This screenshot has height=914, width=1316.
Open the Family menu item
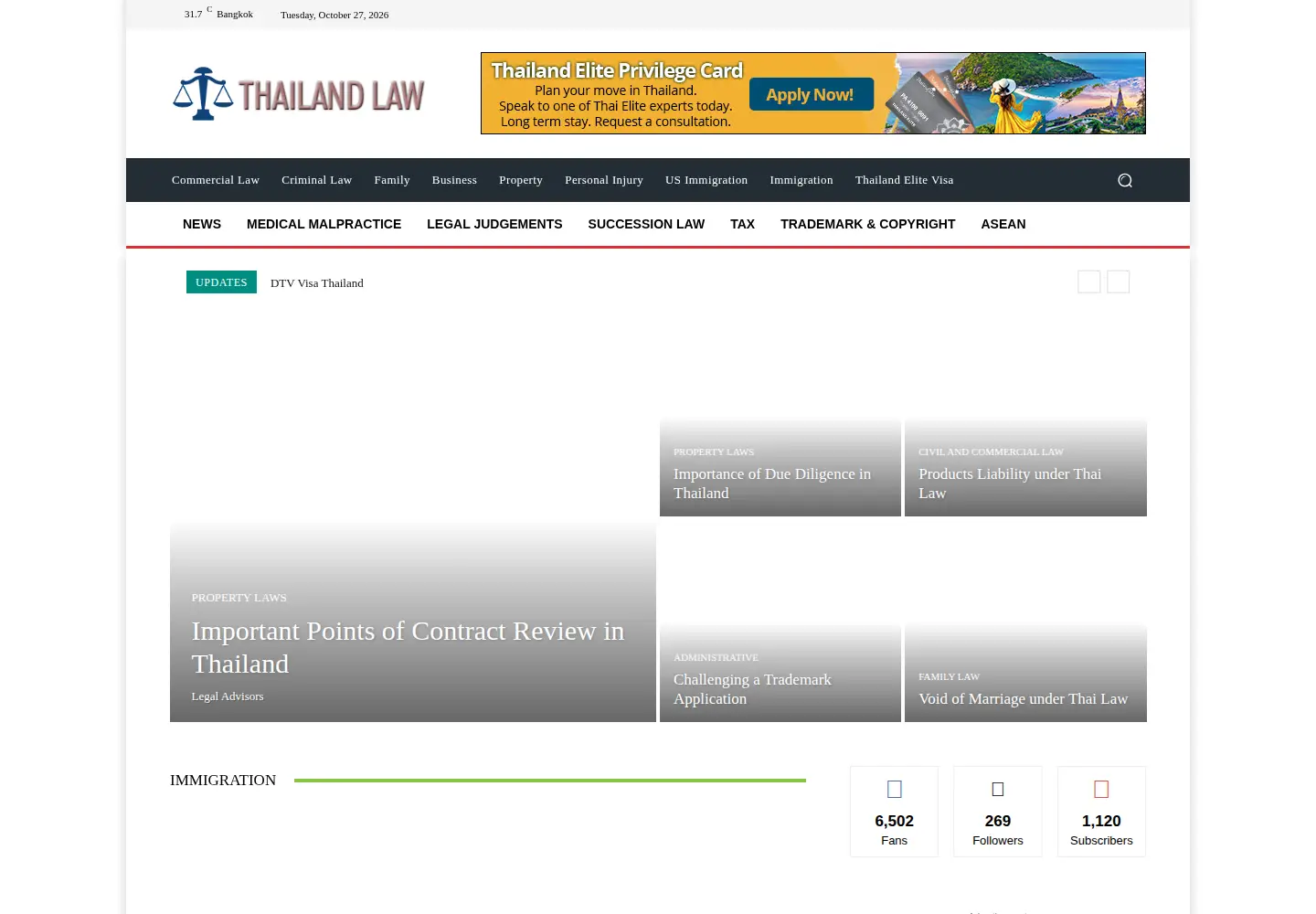coord(392,180)
